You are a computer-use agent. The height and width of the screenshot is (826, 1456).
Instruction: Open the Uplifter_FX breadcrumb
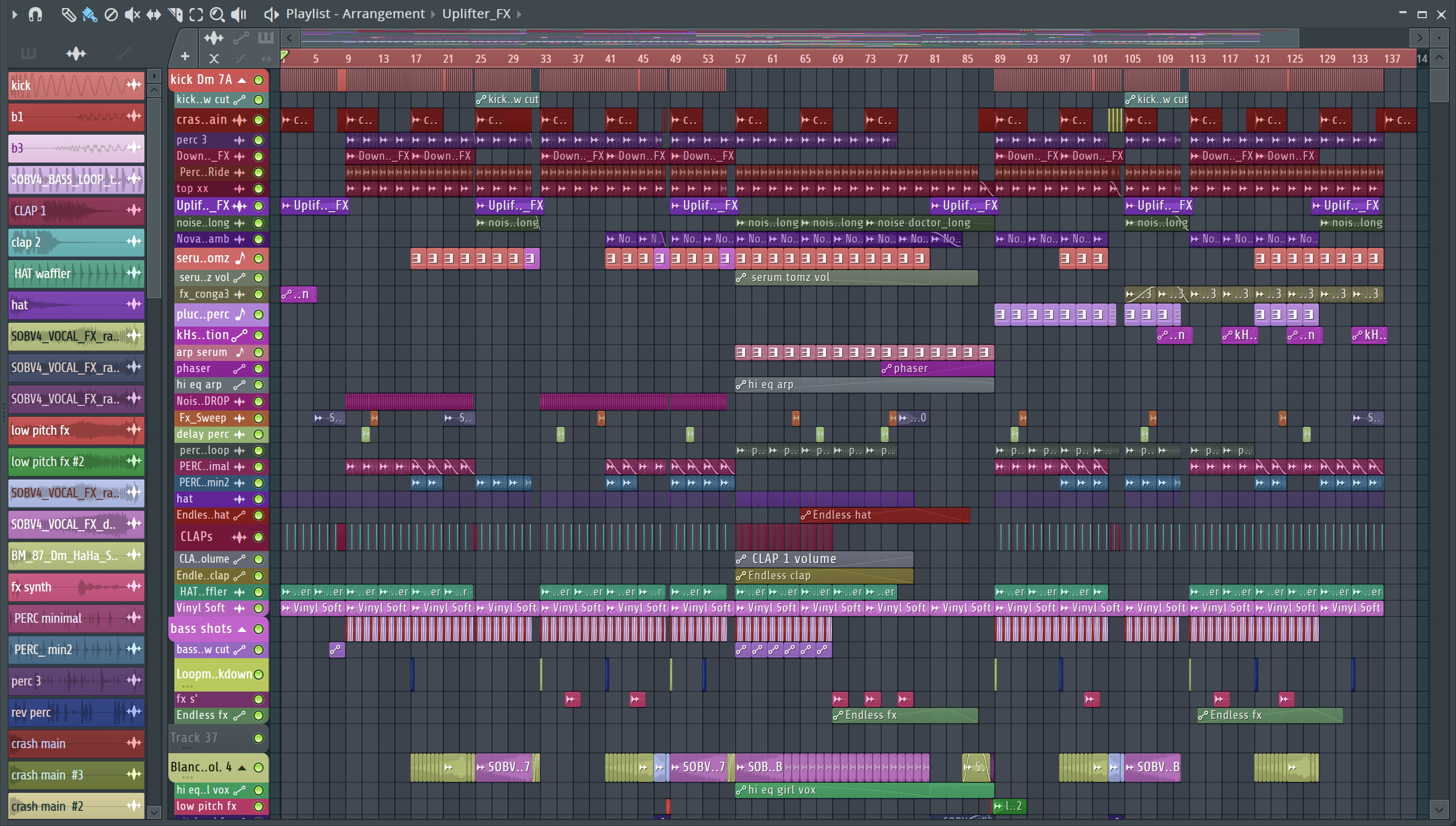[x=476, y=14]
